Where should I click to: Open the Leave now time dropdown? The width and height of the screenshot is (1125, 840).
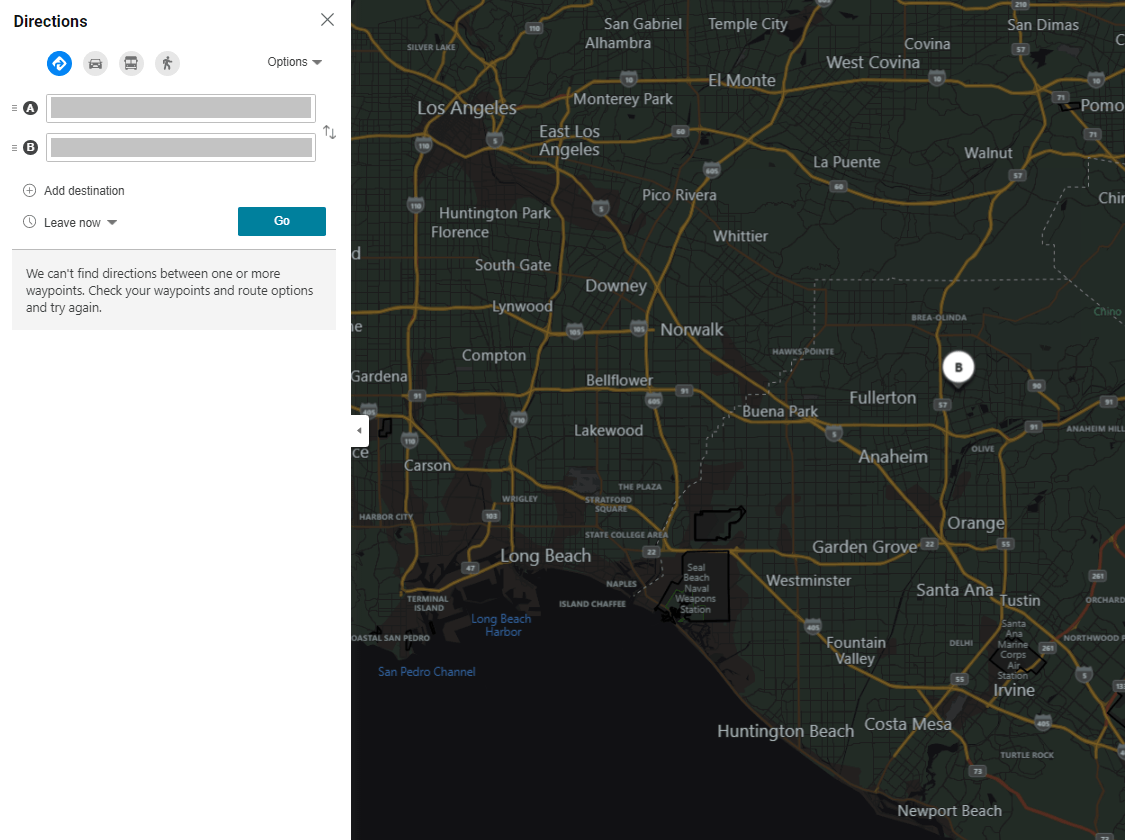click(x=70, y=222)
